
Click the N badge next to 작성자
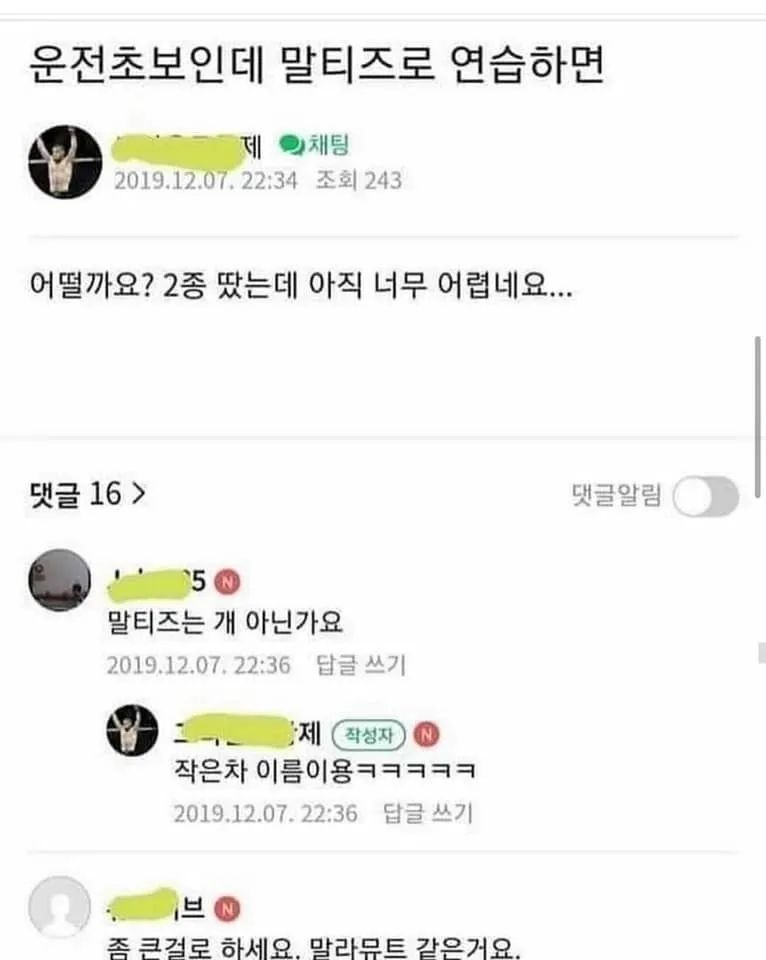426,734
